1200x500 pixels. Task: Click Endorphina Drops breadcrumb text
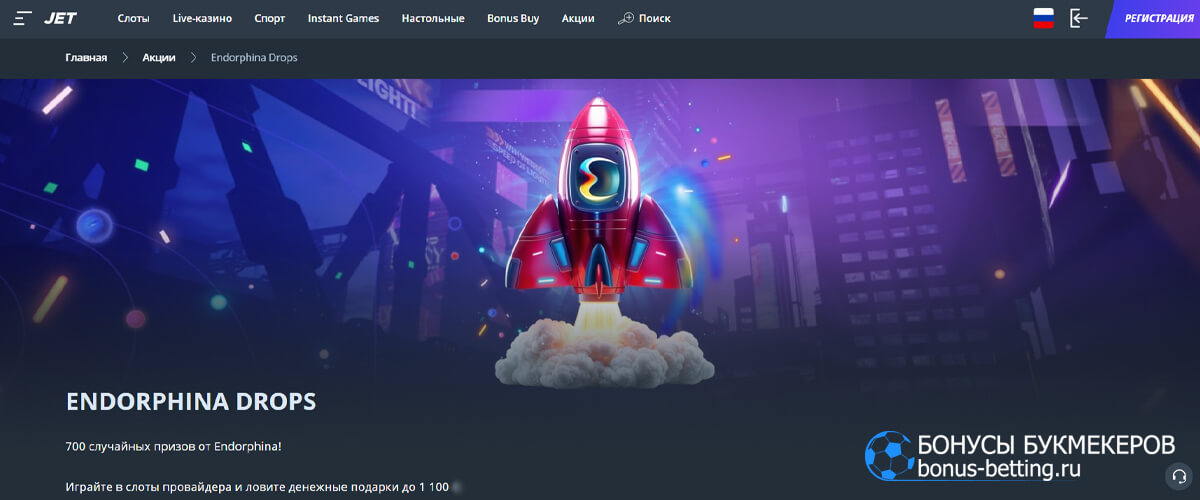254,57
